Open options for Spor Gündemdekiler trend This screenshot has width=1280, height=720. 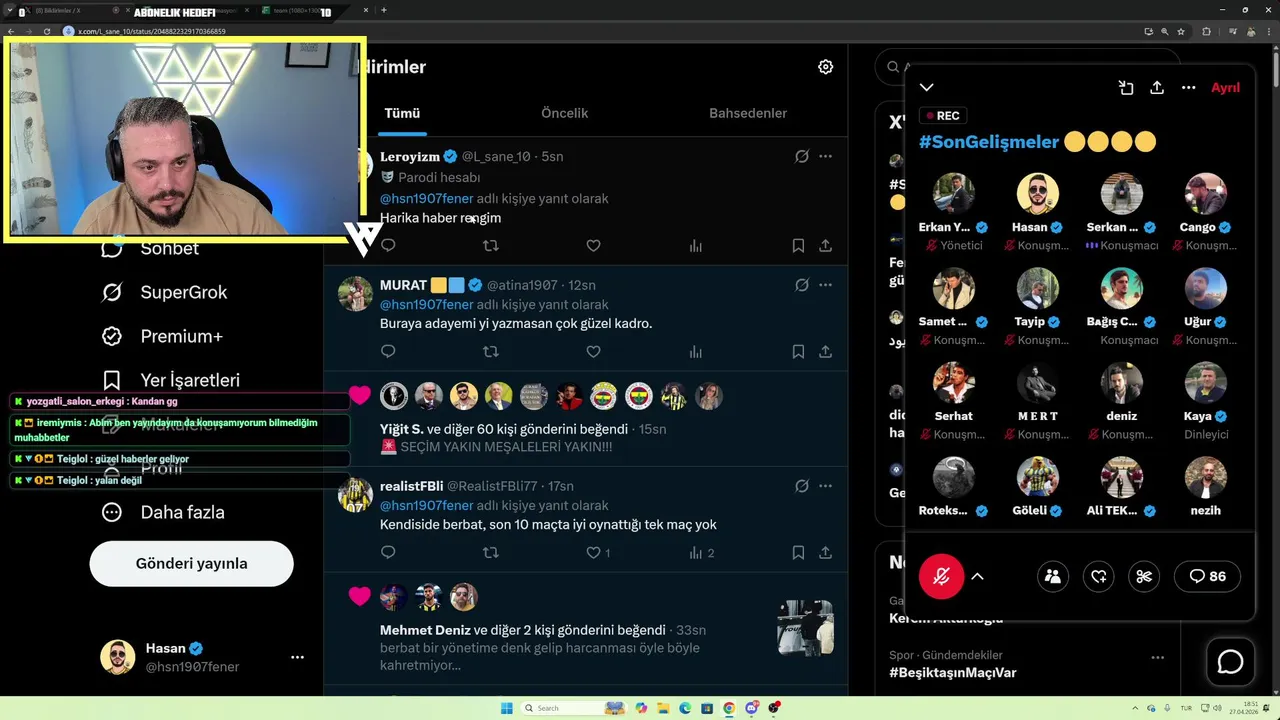pyautogui.click(x=1157, y=658)
